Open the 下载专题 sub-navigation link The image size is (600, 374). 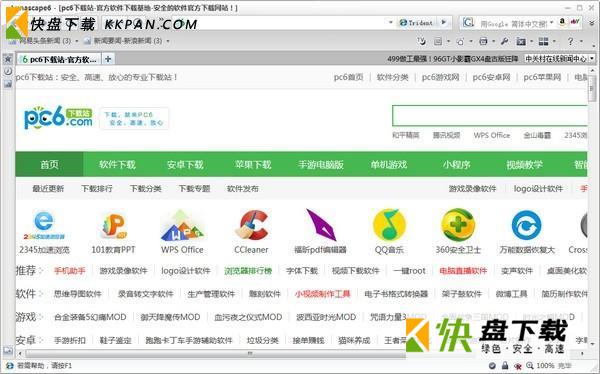tap(194, 188)
